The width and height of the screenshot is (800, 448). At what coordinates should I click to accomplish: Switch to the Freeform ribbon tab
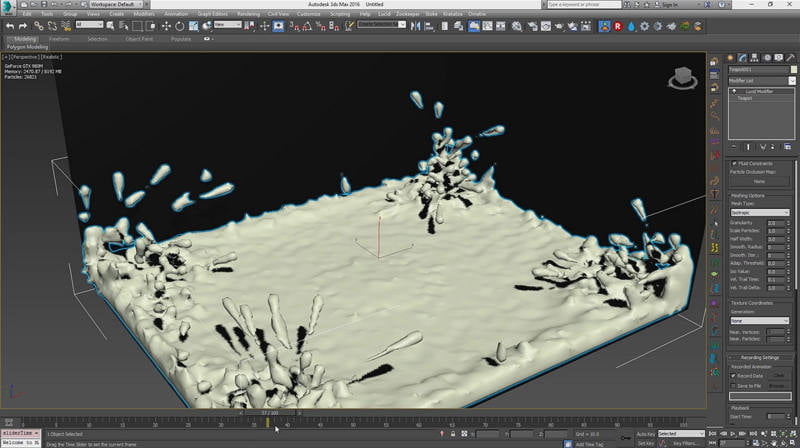click(58, 39)
